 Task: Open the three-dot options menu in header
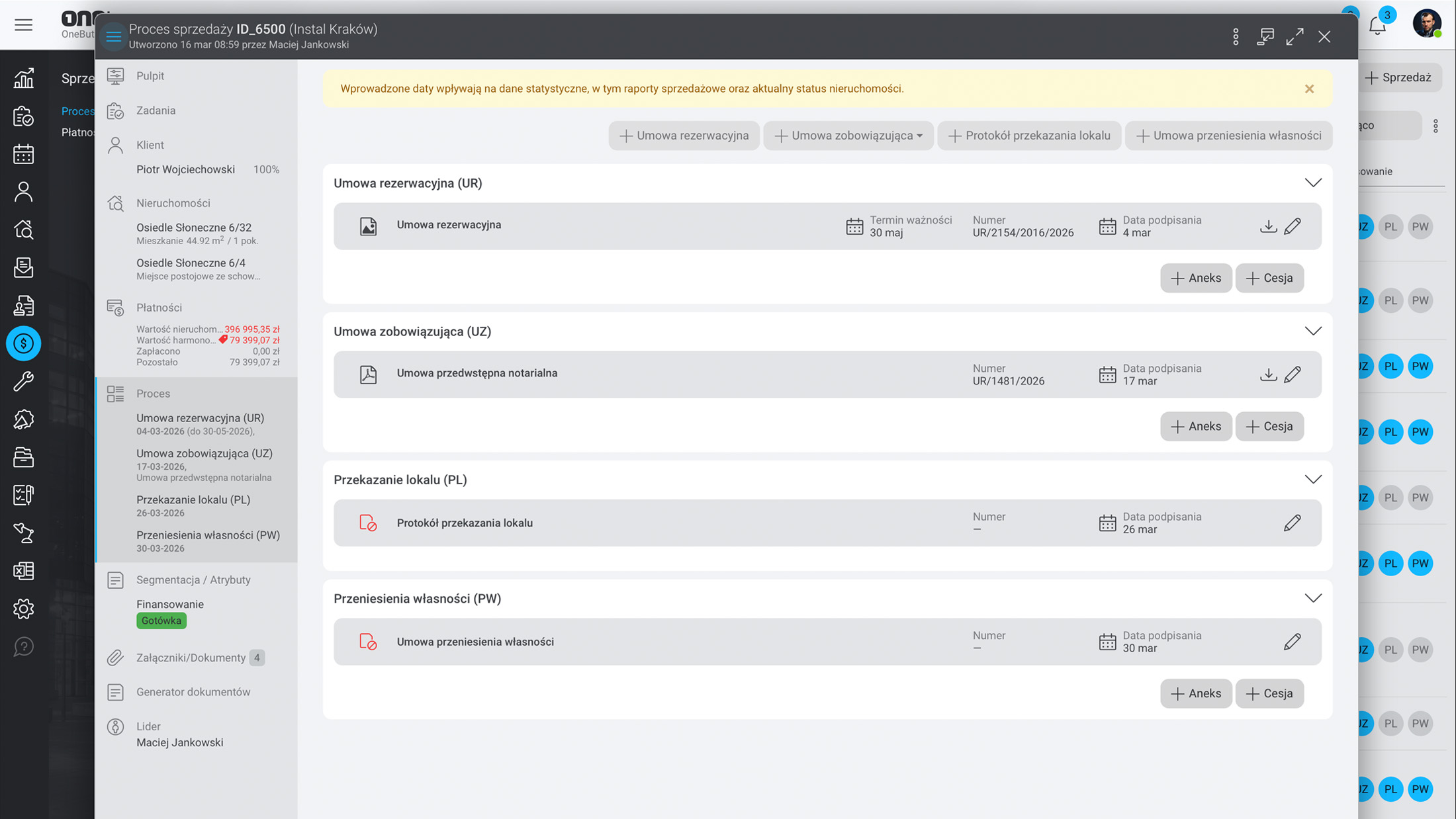pyautogui.click(x=1236, y=36)
